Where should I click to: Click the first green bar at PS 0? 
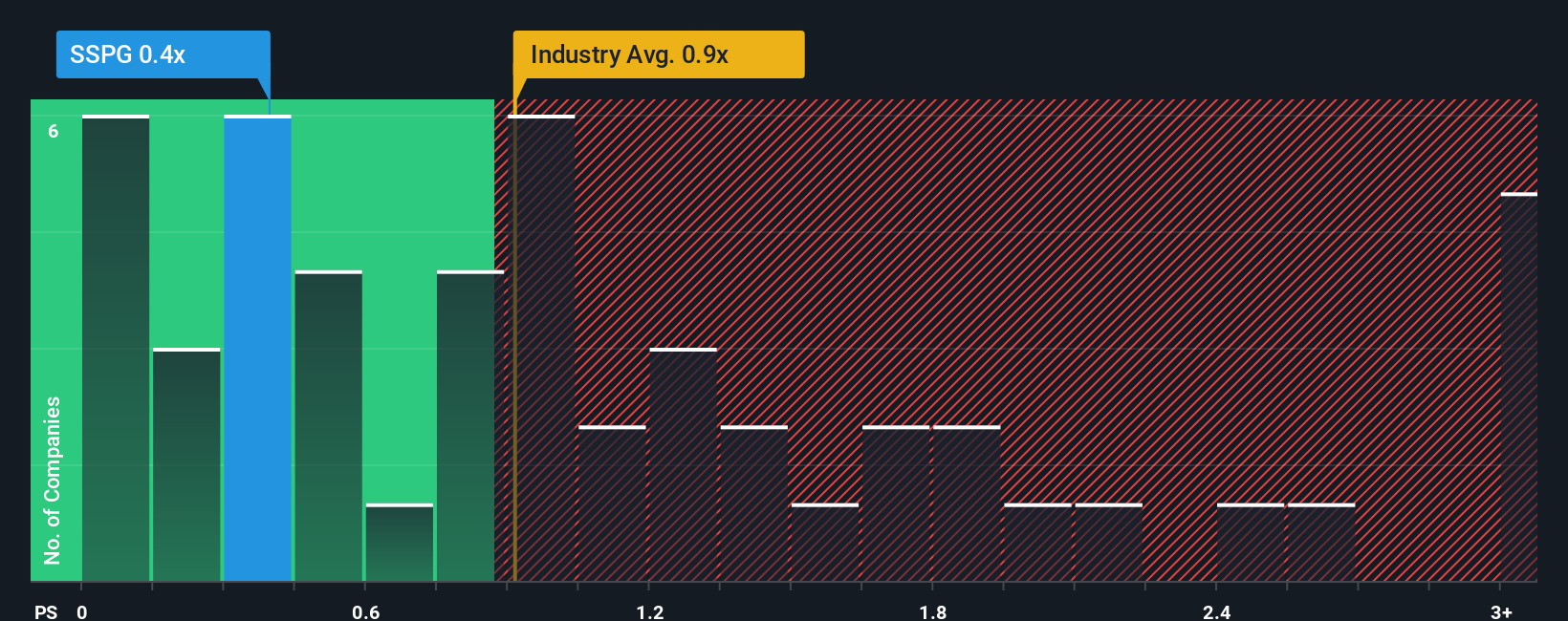(116, 348)
